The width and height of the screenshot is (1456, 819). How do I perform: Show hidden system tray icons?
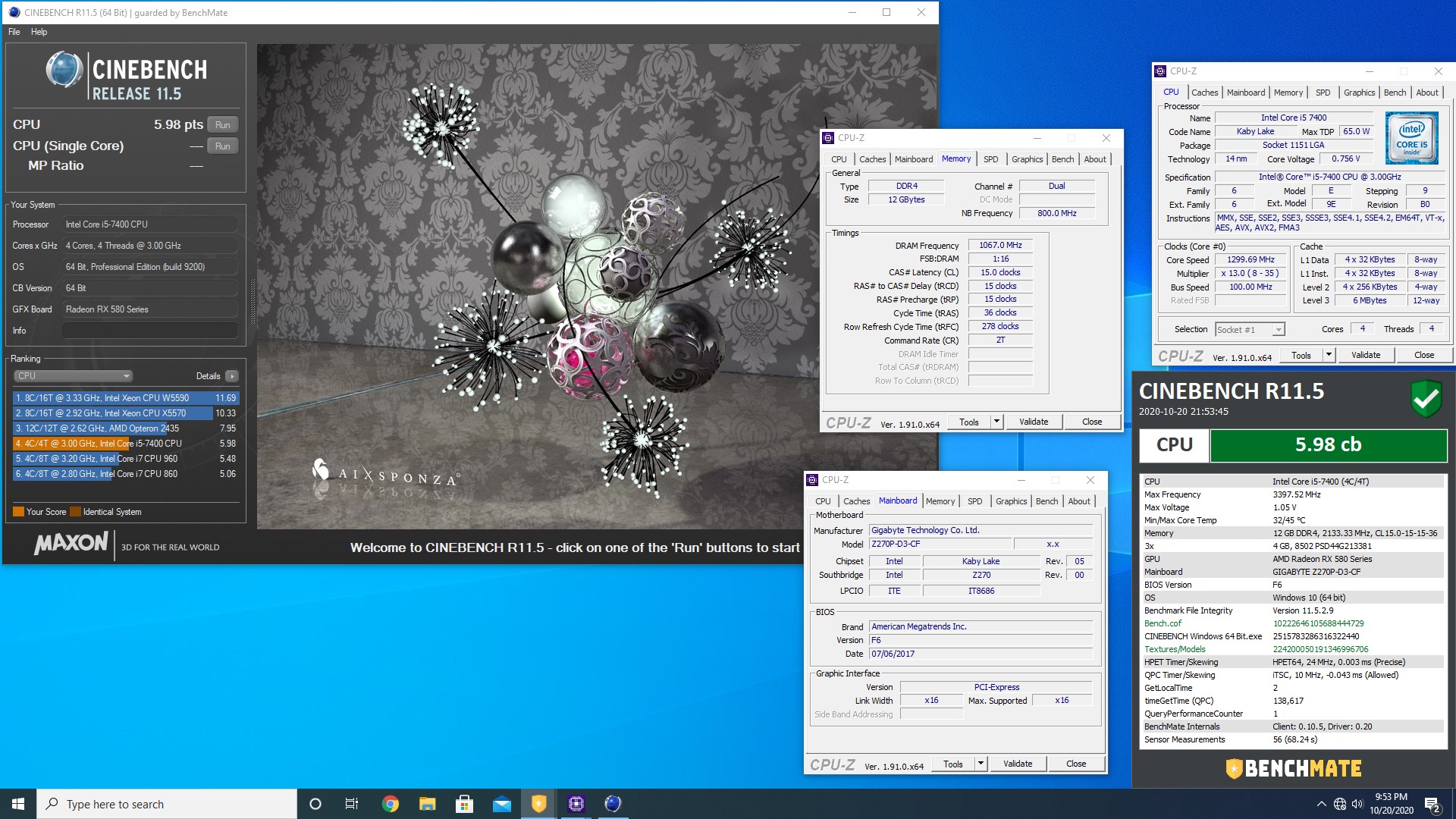(x=1321, y=804)
